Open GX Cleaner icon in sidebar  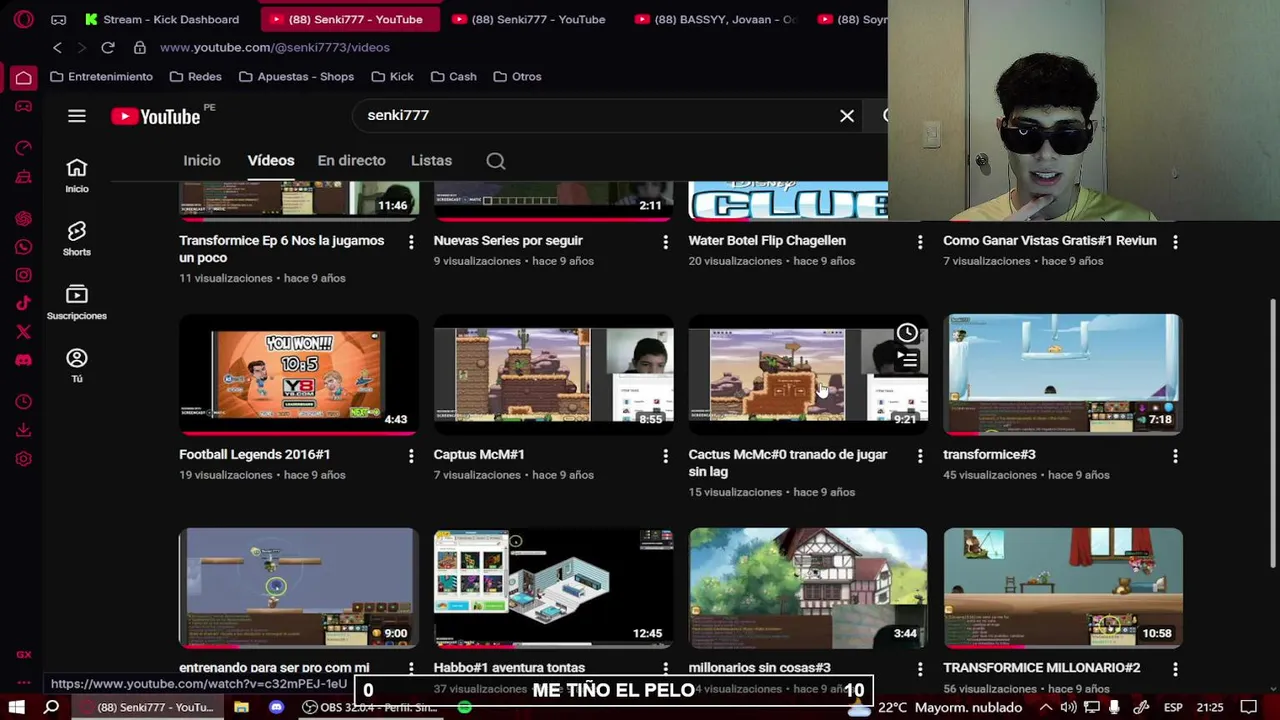point(23,177)
